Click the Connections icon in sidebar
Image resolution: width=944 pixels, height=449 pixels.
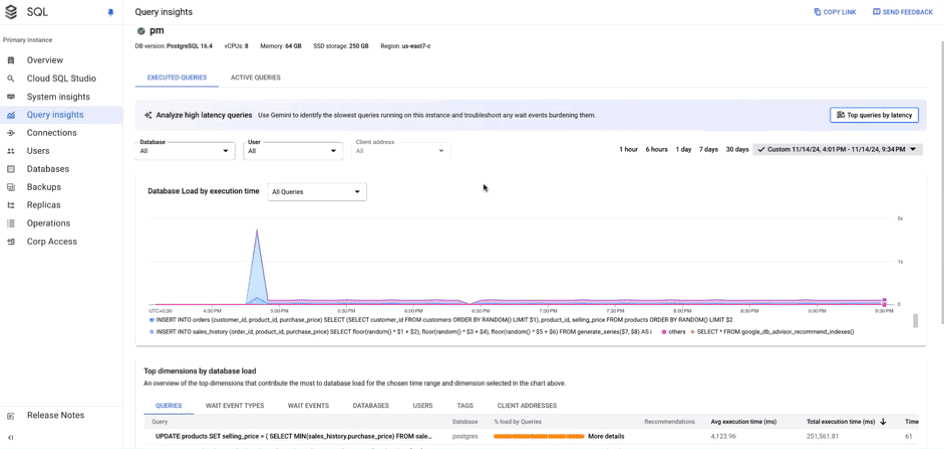point(11,133)
